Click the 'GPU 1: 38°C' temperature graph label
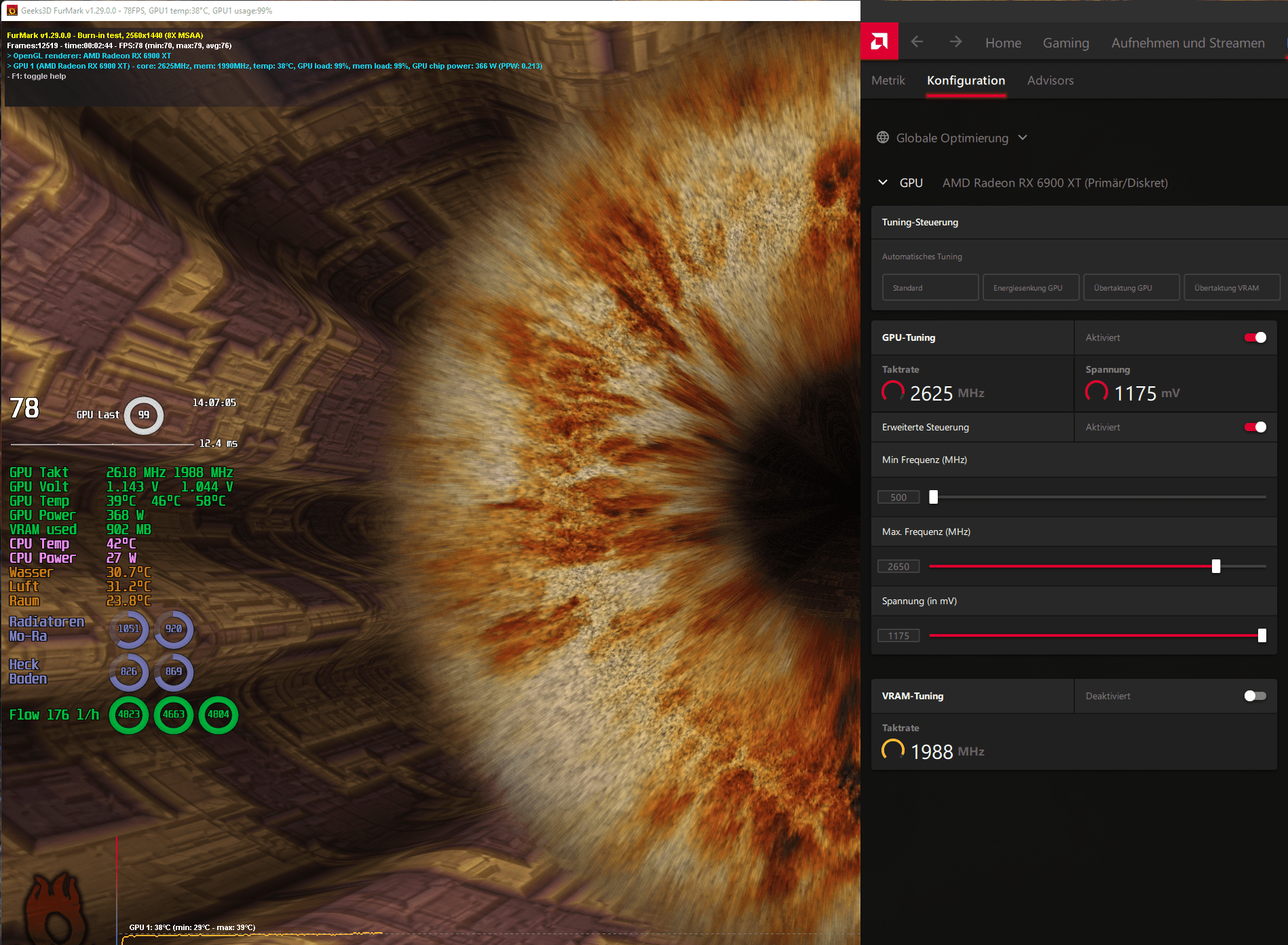The image size is (1288, 945). tap(192, 927)
